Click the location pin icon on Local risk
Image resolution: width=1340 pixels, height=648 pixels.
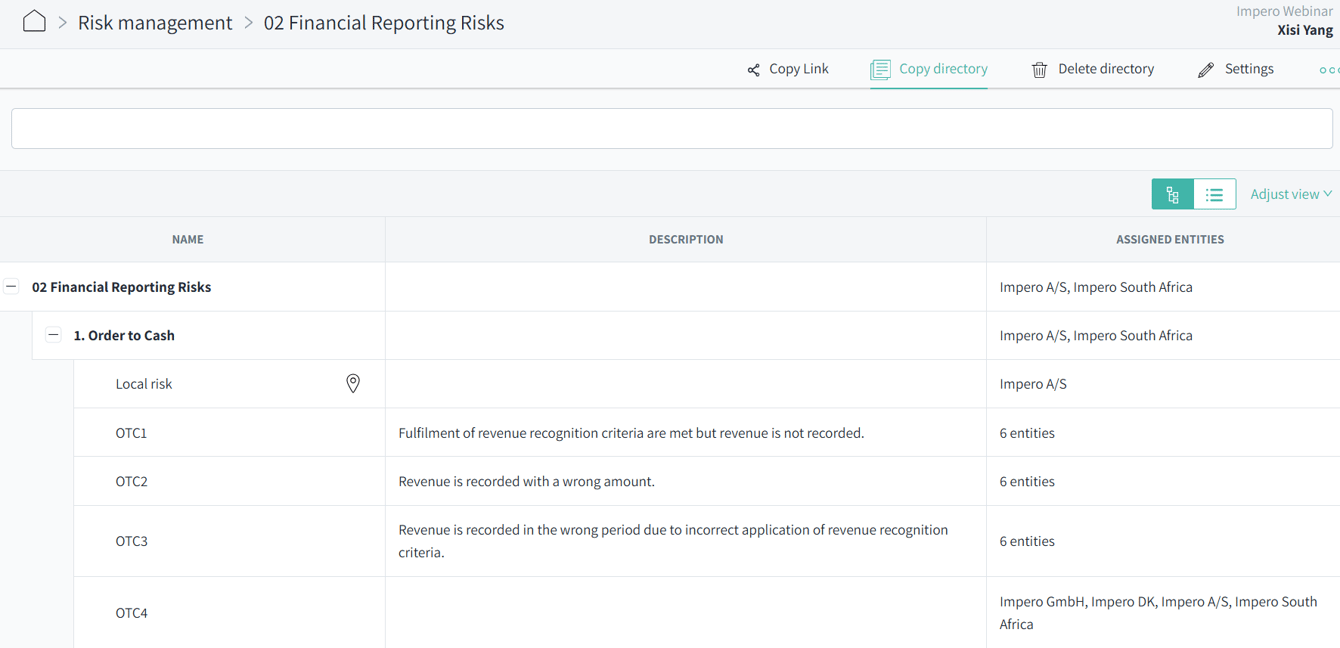click(353, 383)
